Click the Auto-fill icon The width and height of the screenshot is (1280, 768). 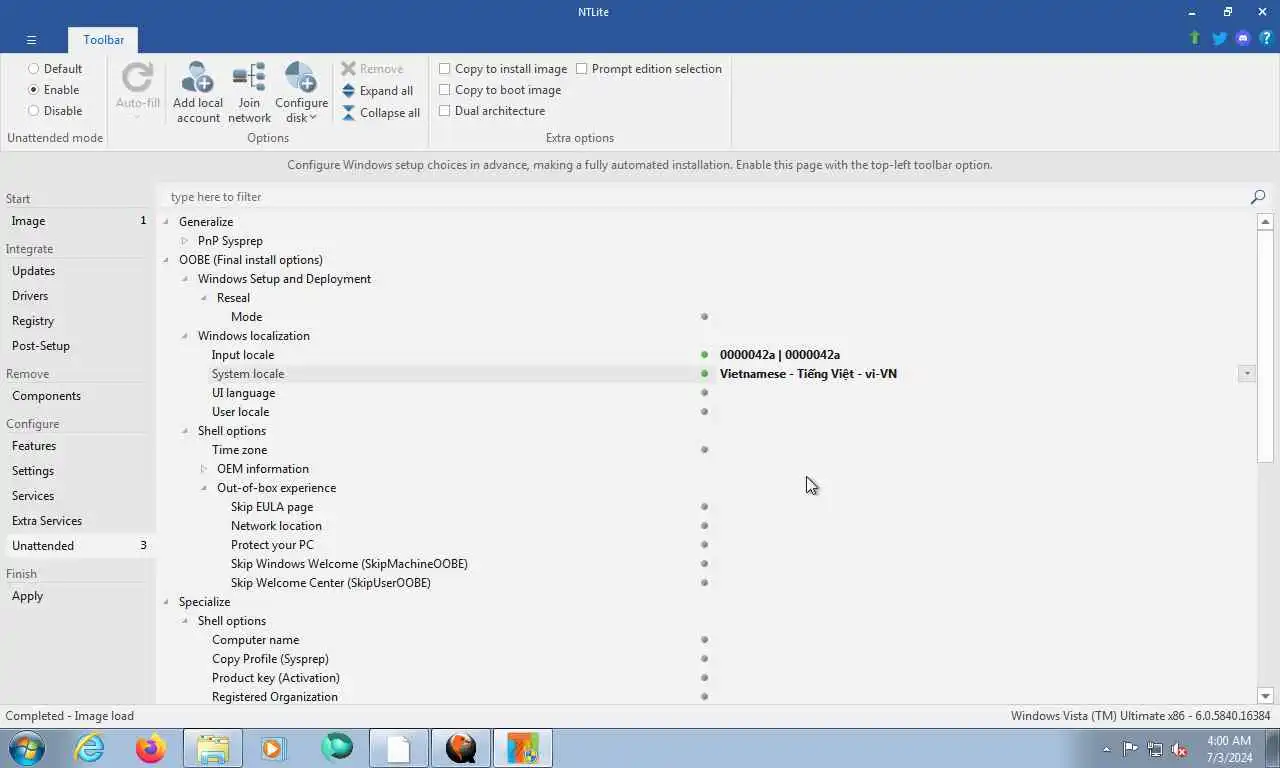137,79
